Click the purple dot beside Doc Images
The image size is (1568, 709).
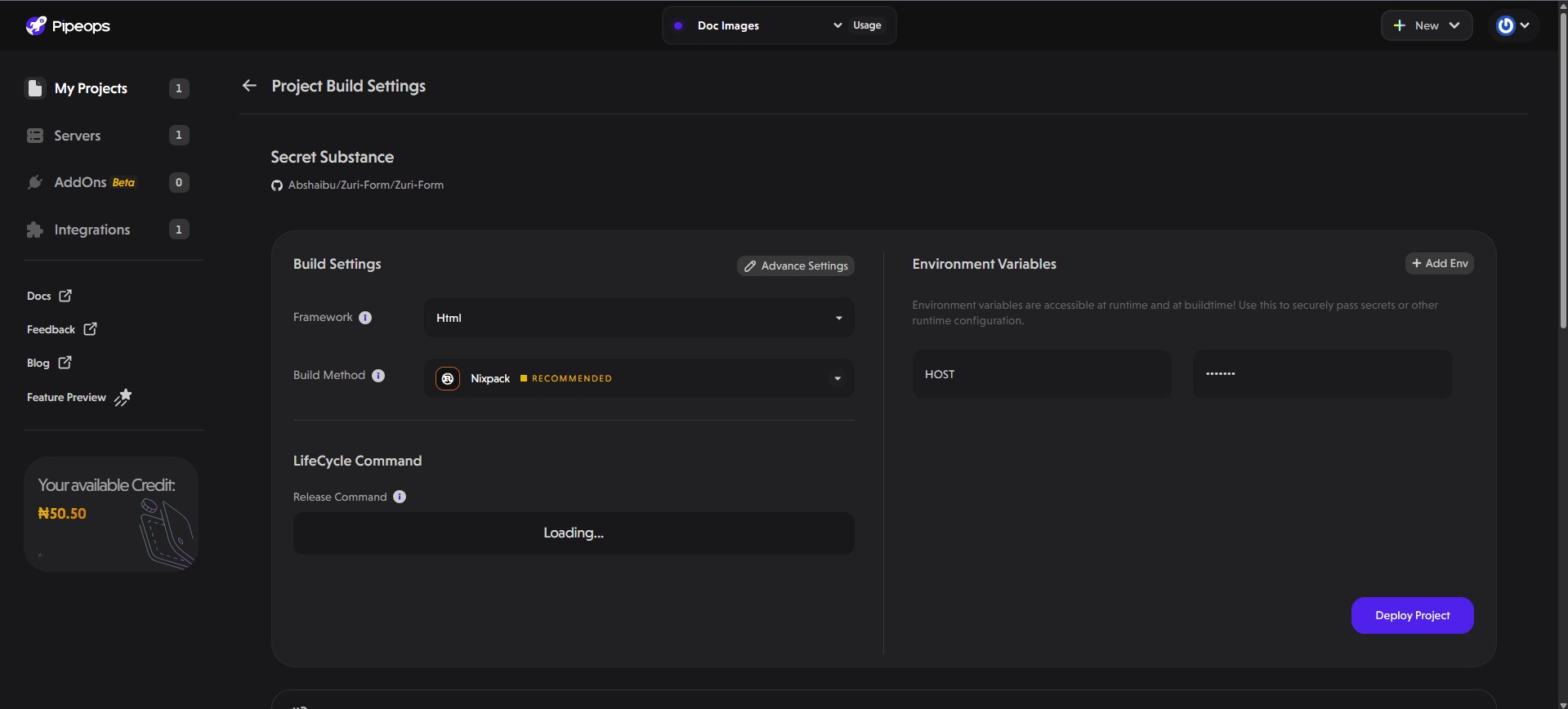(x=678, y=25)
